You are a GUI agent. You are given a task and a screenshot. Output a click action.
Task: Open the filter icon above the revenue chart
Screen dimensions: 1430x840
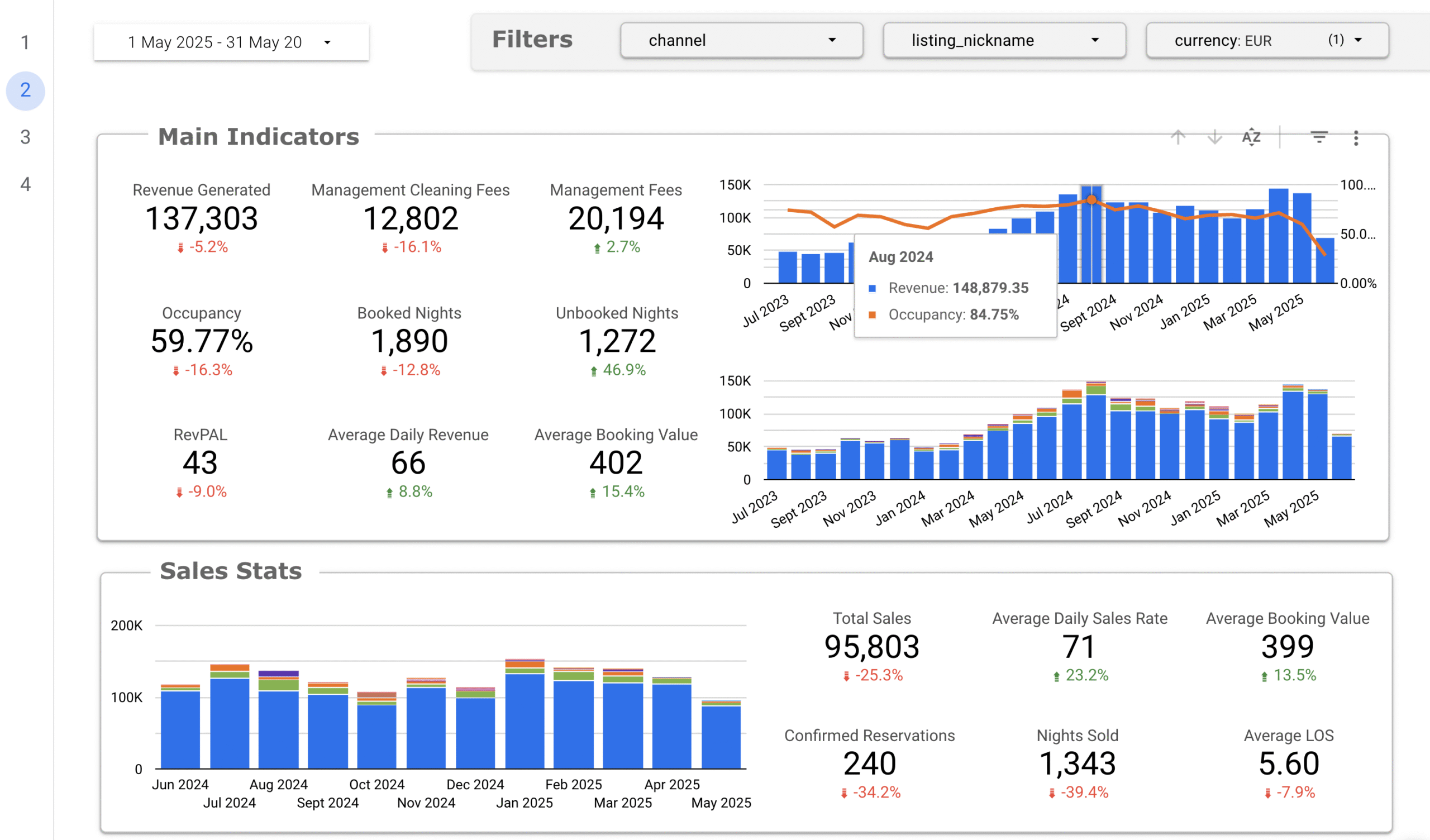coord(1318,137)
